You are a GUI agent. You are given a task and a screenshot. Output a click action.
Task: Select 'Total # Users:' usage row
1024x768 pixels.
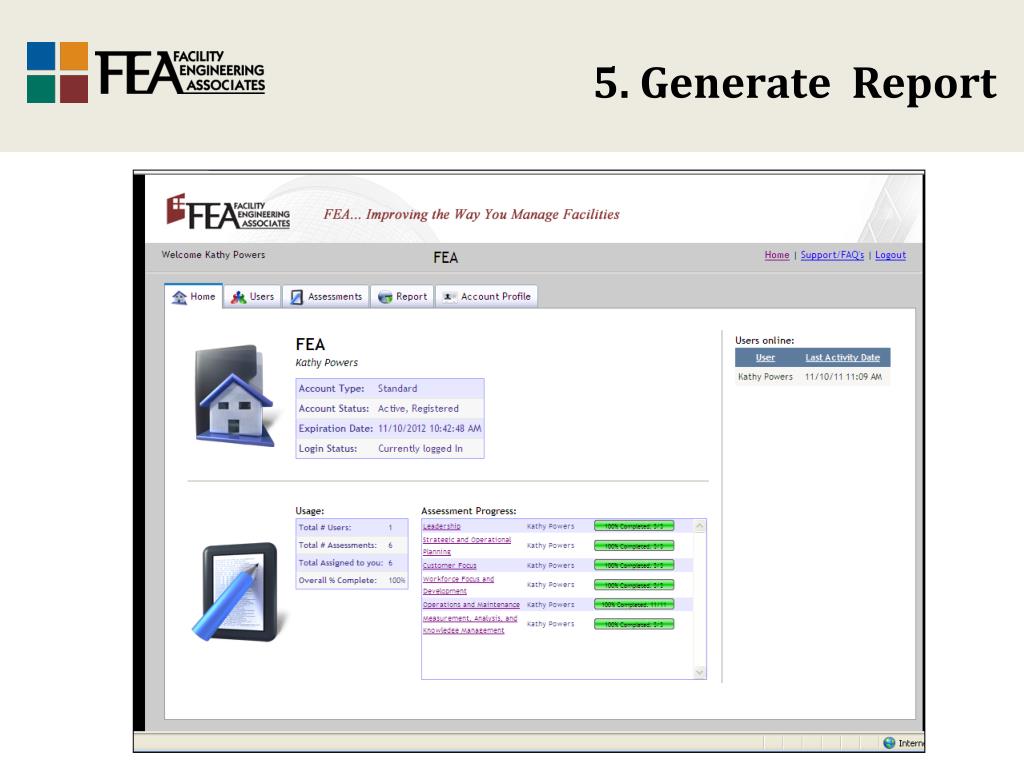pyautogui.click(x=352, y=527)
